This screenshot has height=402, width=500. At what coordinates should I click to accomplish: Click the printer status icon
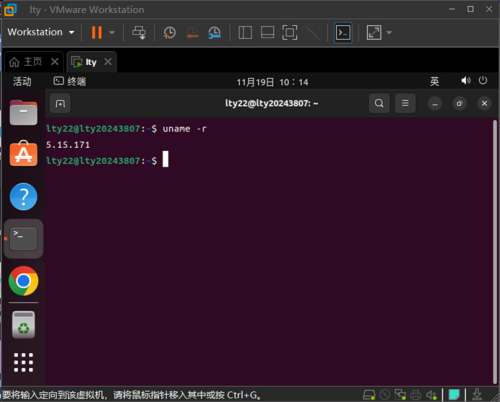[415, 395]
